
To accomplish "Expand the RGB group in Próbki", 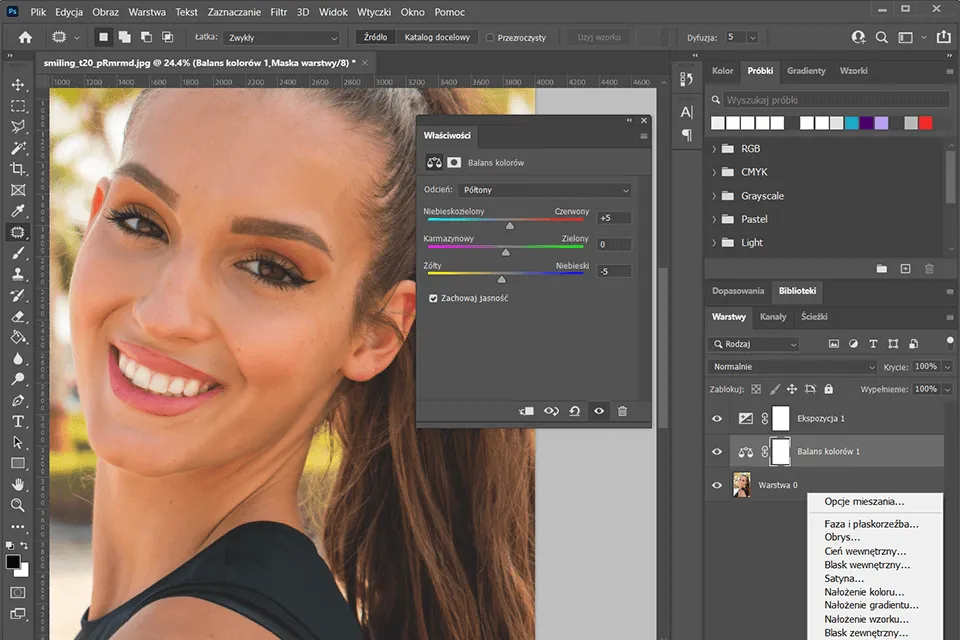I will click(x=712, y=148).
